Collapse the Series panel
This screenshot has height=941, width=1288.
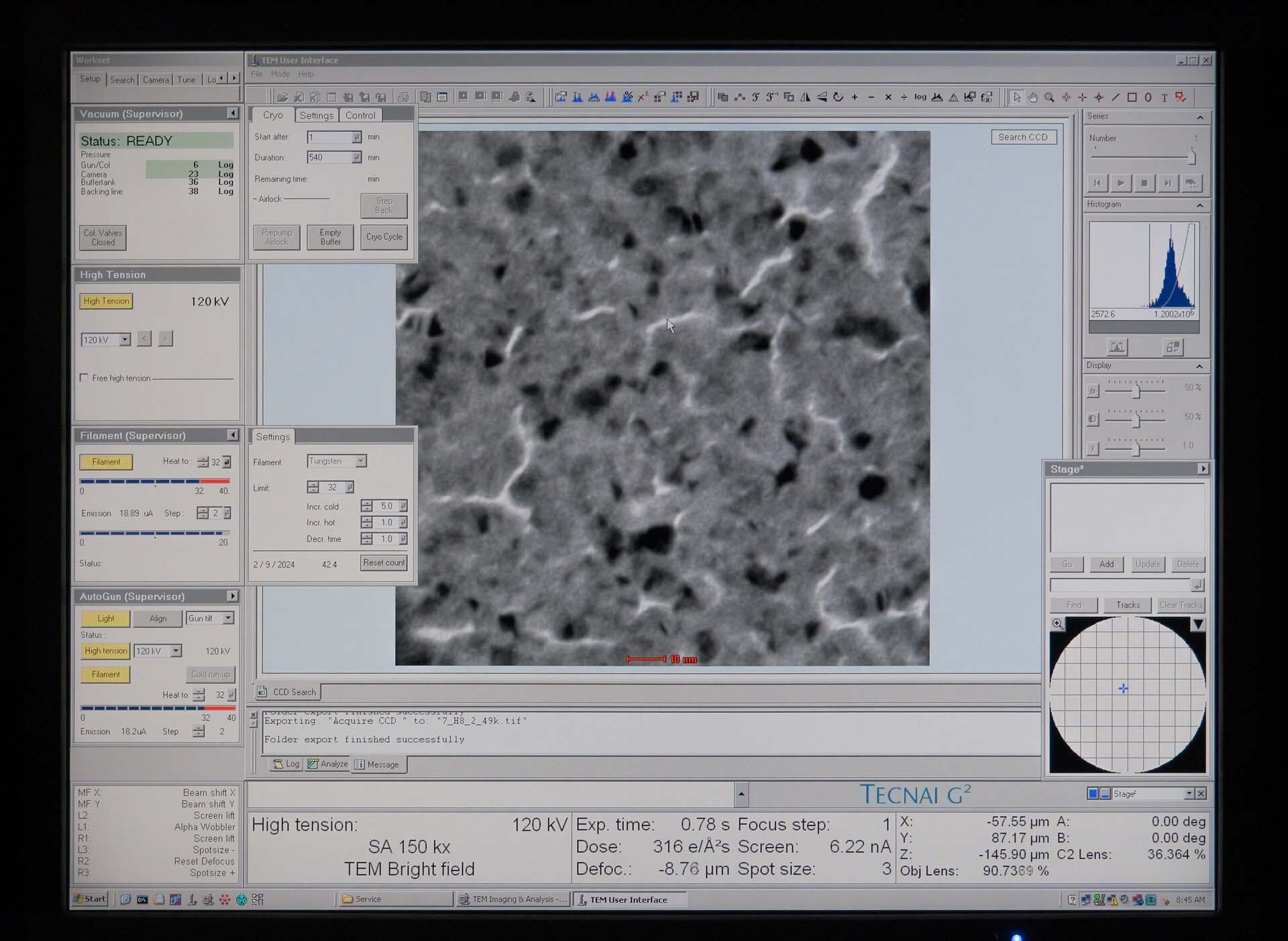1200,117
